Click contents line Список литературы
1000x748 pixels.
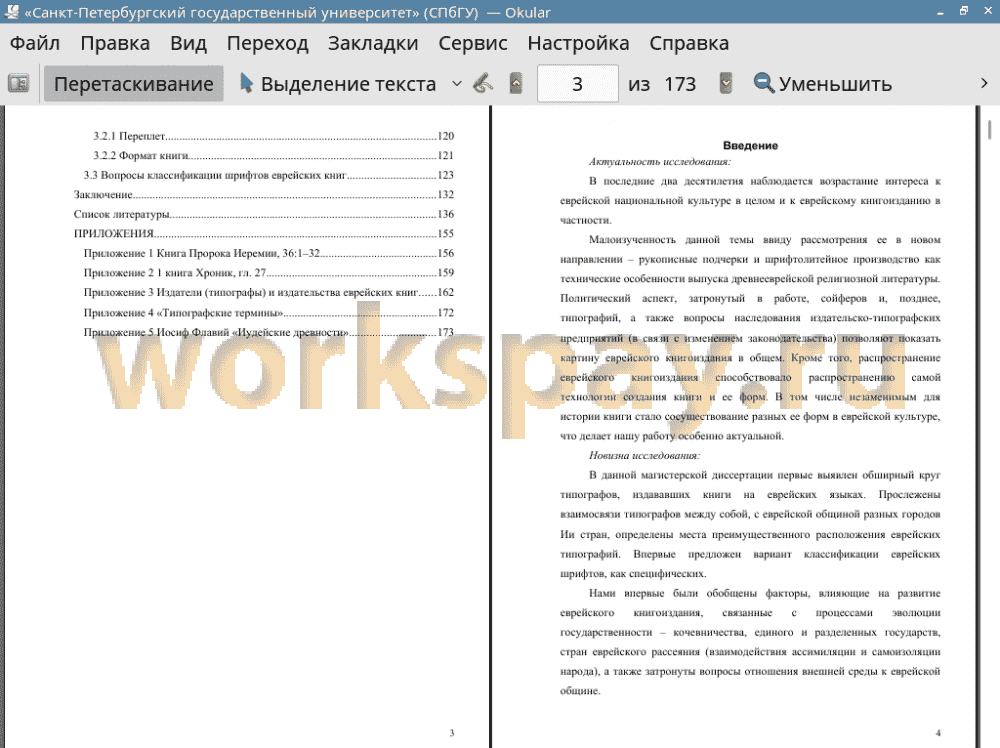click(x=264, y=214)
